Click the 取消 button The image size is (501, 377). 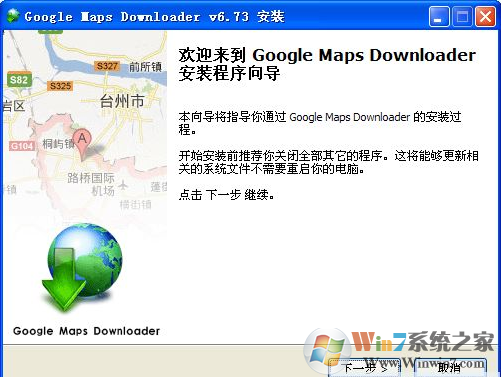[450, 368]
